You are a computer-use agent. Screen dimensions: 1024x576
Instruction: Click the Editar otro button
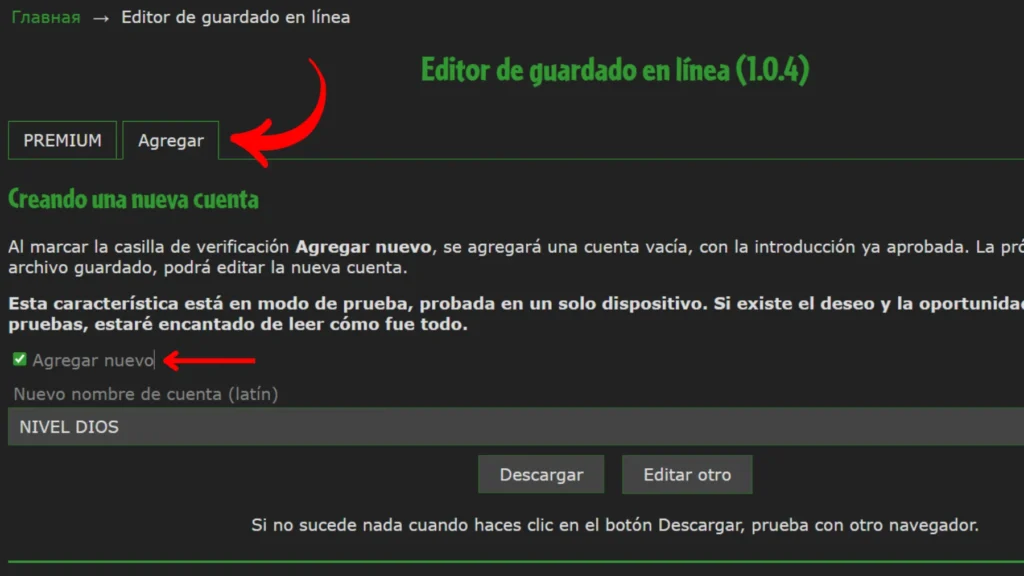[x=687, y=474]
